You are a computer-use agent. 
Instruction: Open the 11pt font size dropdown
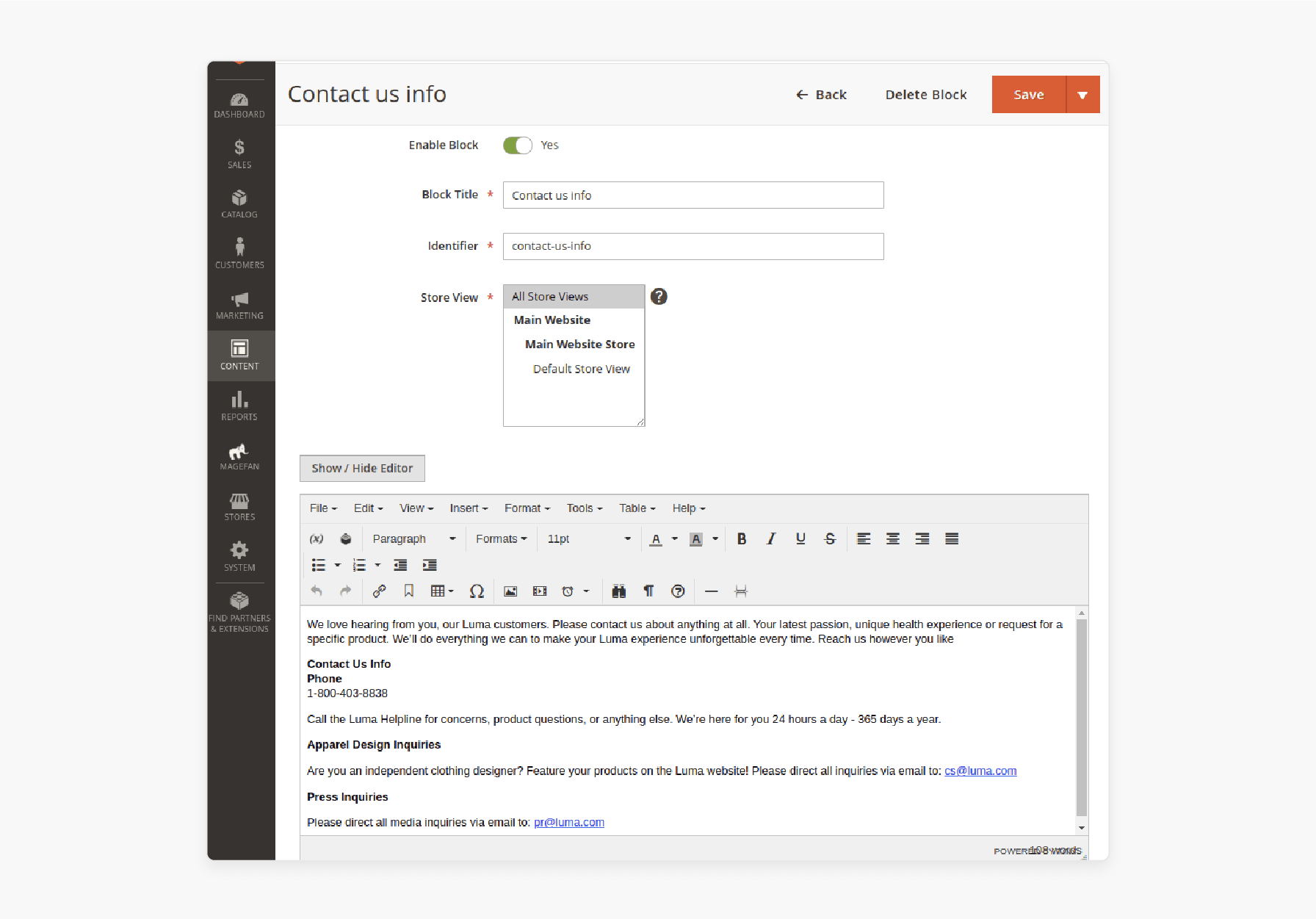point(589,538)
